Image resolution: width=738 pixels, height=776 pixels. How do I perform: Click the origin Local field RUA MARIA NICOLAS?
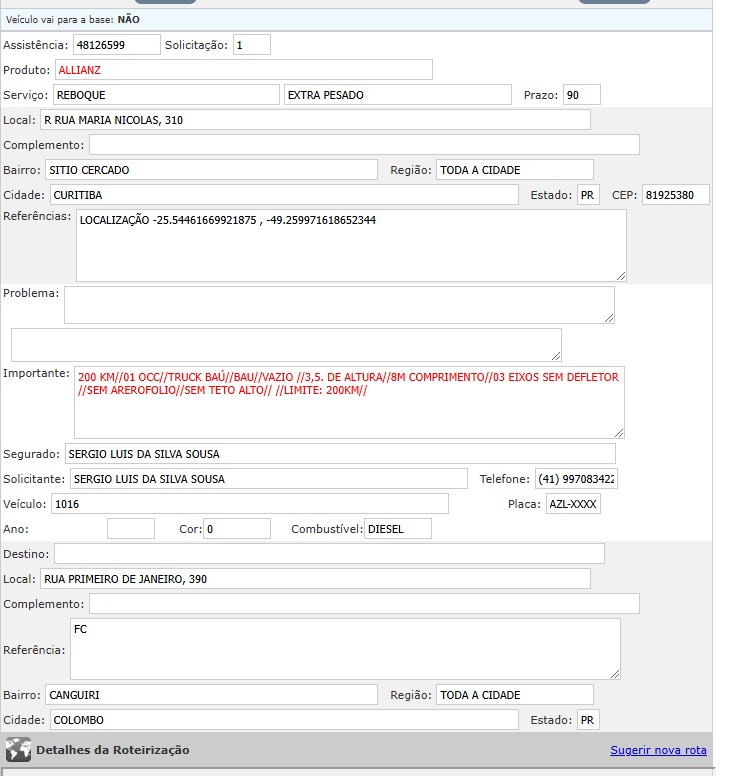315,120
